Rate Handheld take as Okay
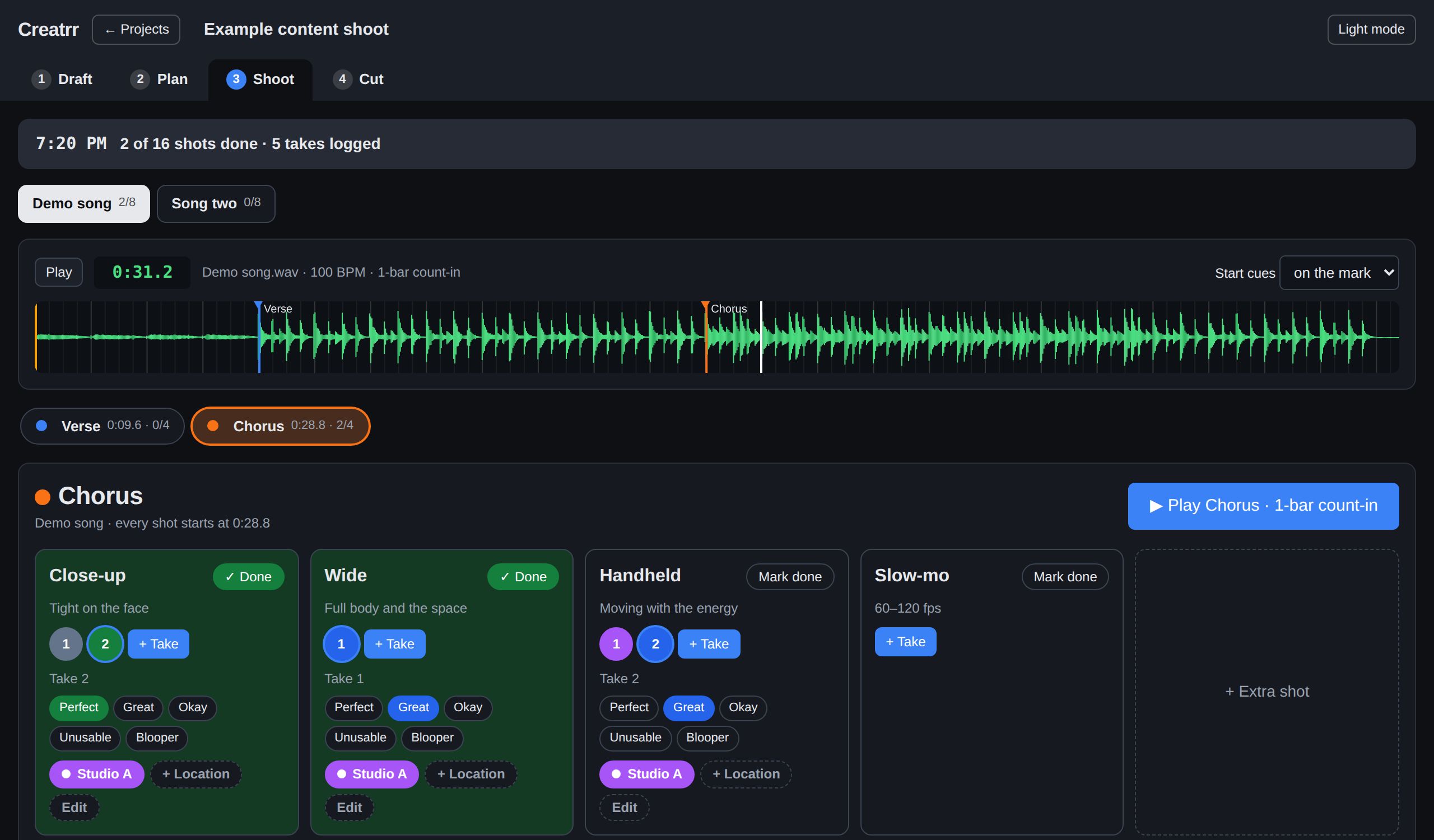The image size is (1434, 840). point(743,707)
